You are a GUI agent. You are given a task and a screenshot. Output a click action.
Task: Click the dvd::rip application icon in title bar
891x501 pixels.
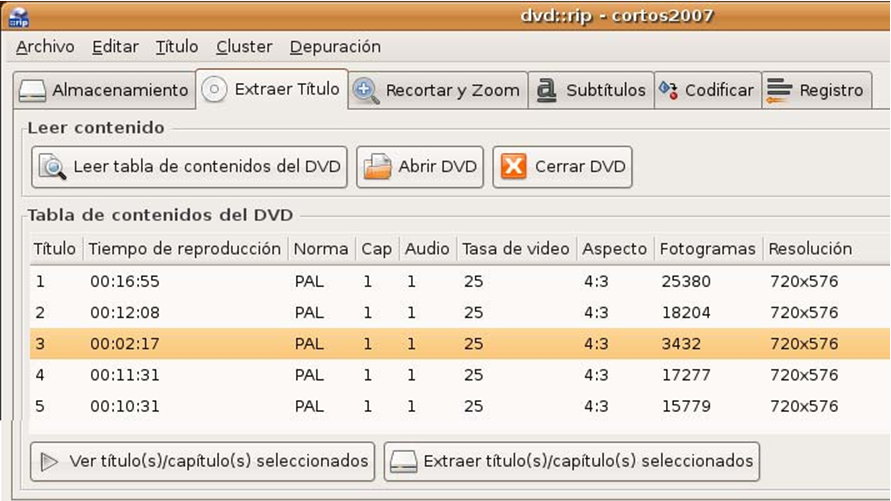[19, 18]
